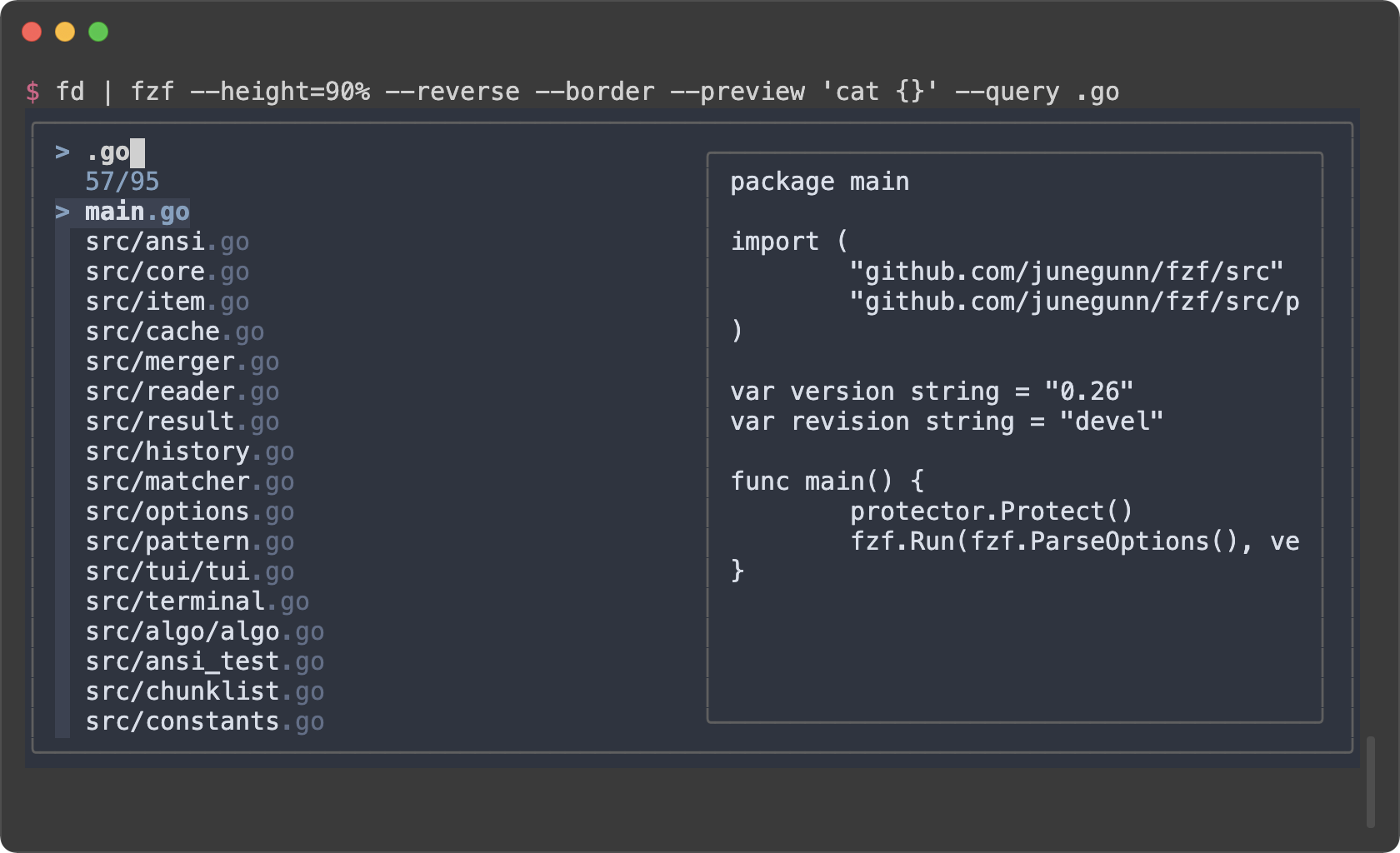Click the src/matcher.go row
Viewport: 1400px width, 853px height.
click(189, 481)
